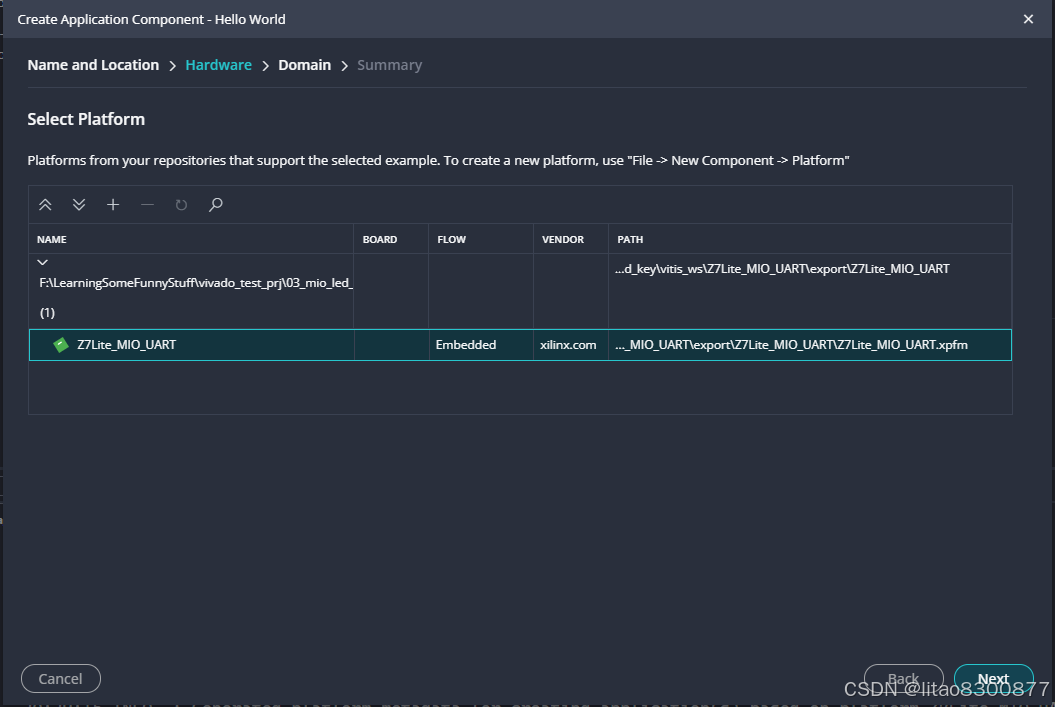The image size is (1055, 707).
Task: Close the Create Application Component dialog
Action: [1028, 19]
